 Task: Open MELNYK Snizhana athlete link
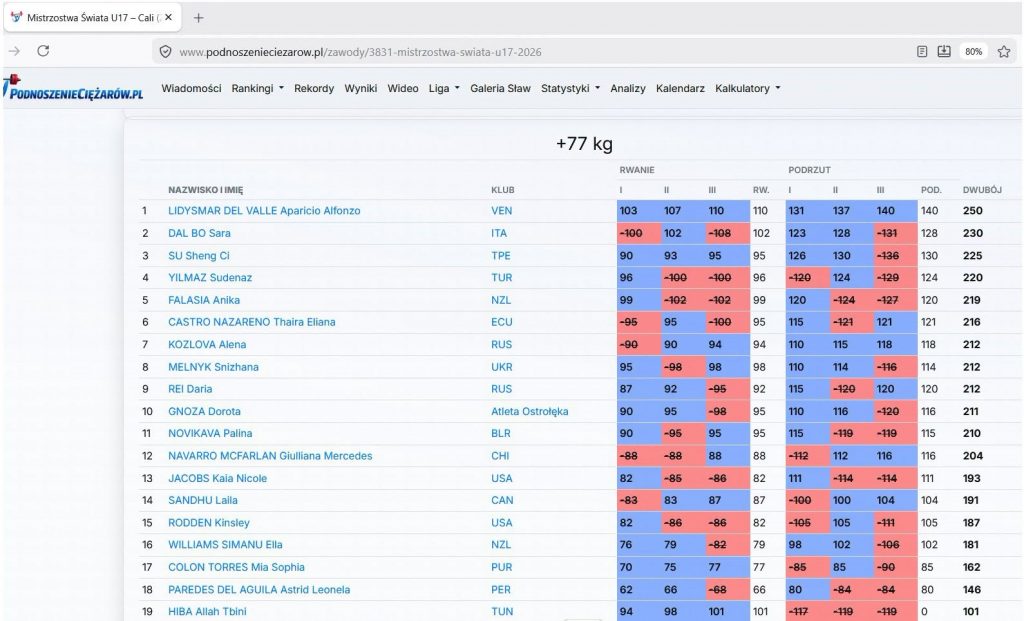(213, 367)
